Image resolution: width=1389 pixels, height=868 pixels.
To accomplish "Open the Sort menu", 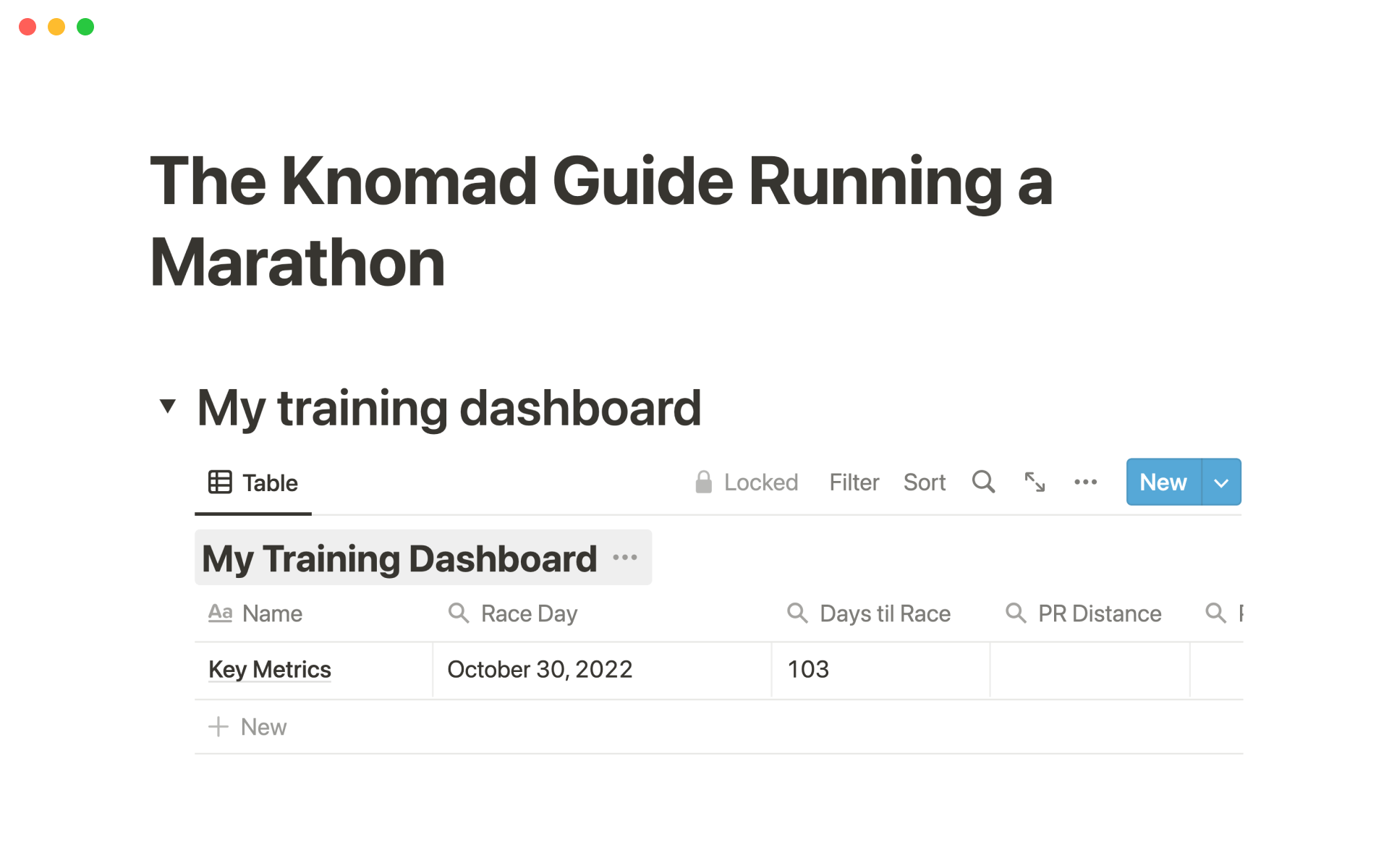I will pos(924,482).
